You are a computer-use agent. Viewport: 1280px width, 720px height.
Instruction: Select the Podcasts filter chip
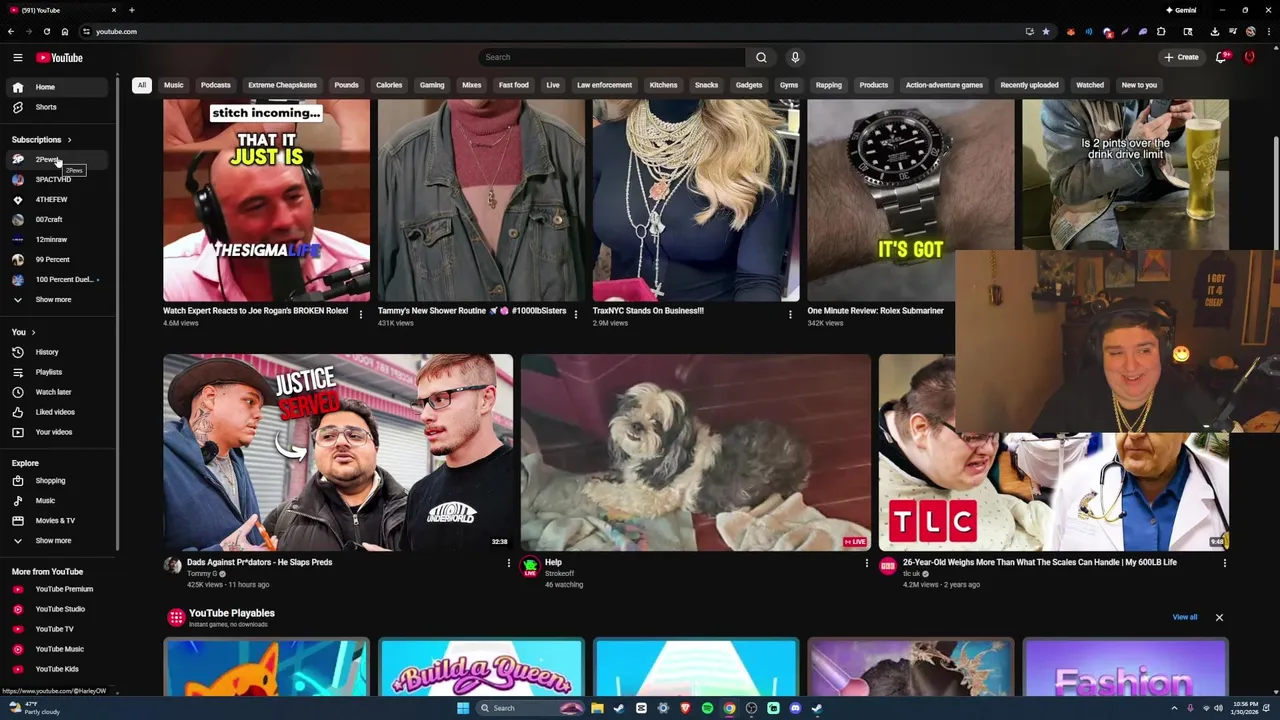(x=215, y=85)
